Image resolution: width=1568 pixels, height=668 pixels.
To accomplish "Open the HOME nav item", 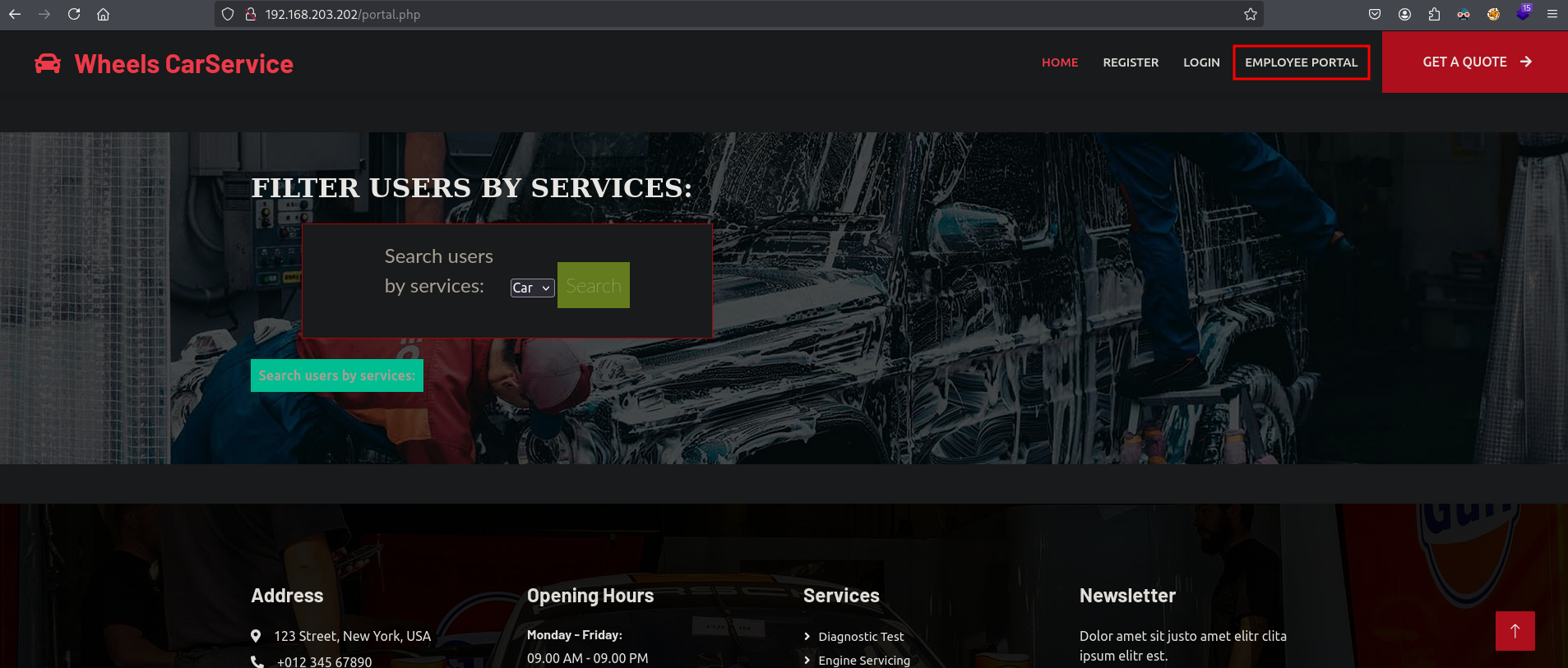I will (x=1059, y=62).
